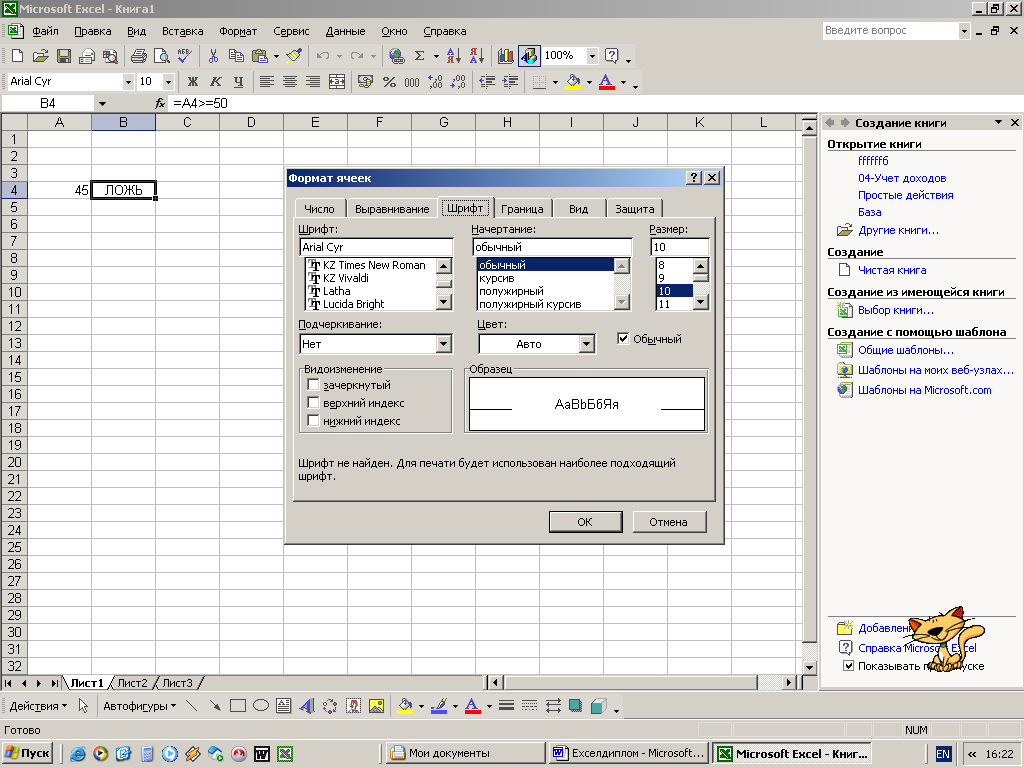Viewport: 1024px width, 768px height.
Task: Click the Save diskette icon
Action: click(63, 56)
